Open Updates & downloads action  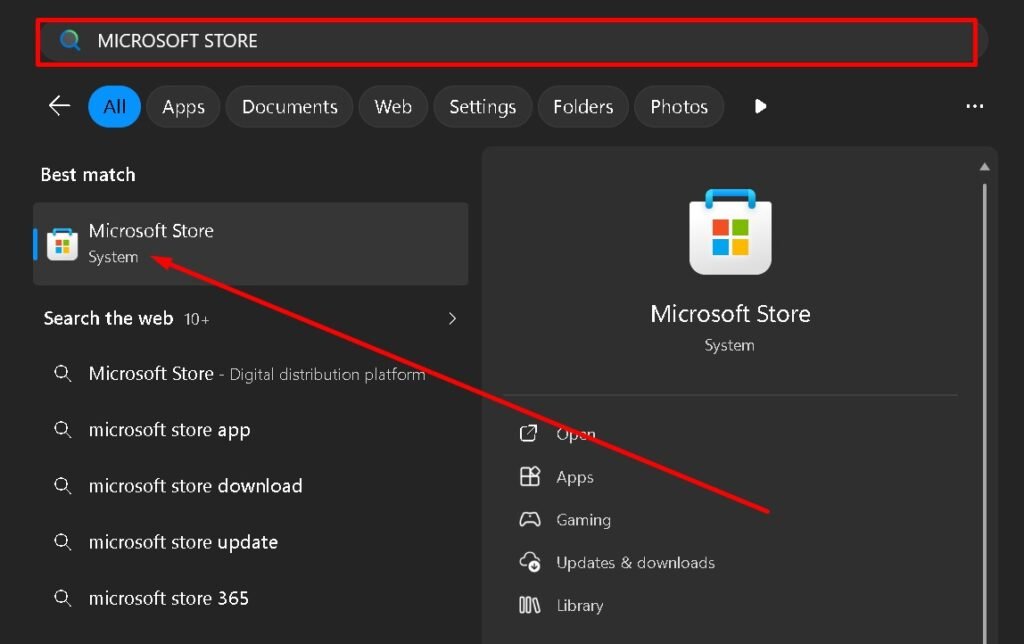point(635,562)
